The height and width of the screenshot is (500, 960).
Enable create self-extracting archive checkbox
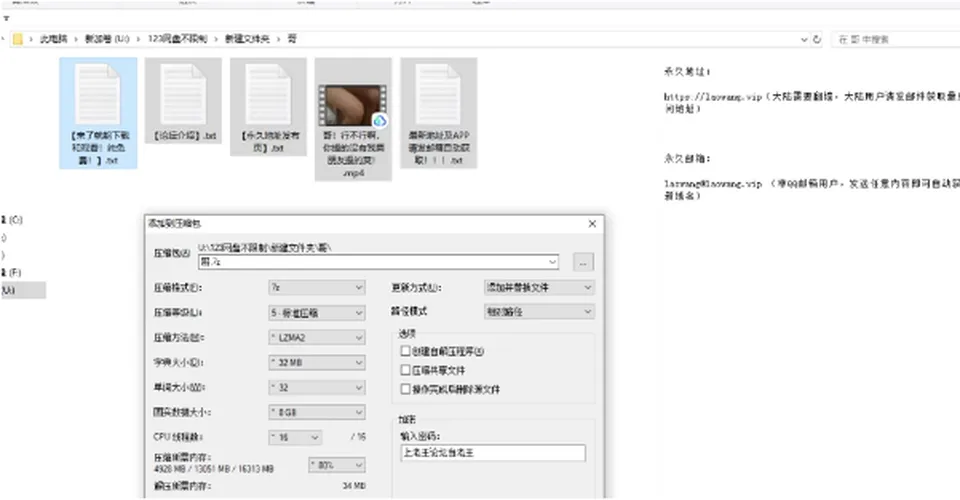point(405,351)
